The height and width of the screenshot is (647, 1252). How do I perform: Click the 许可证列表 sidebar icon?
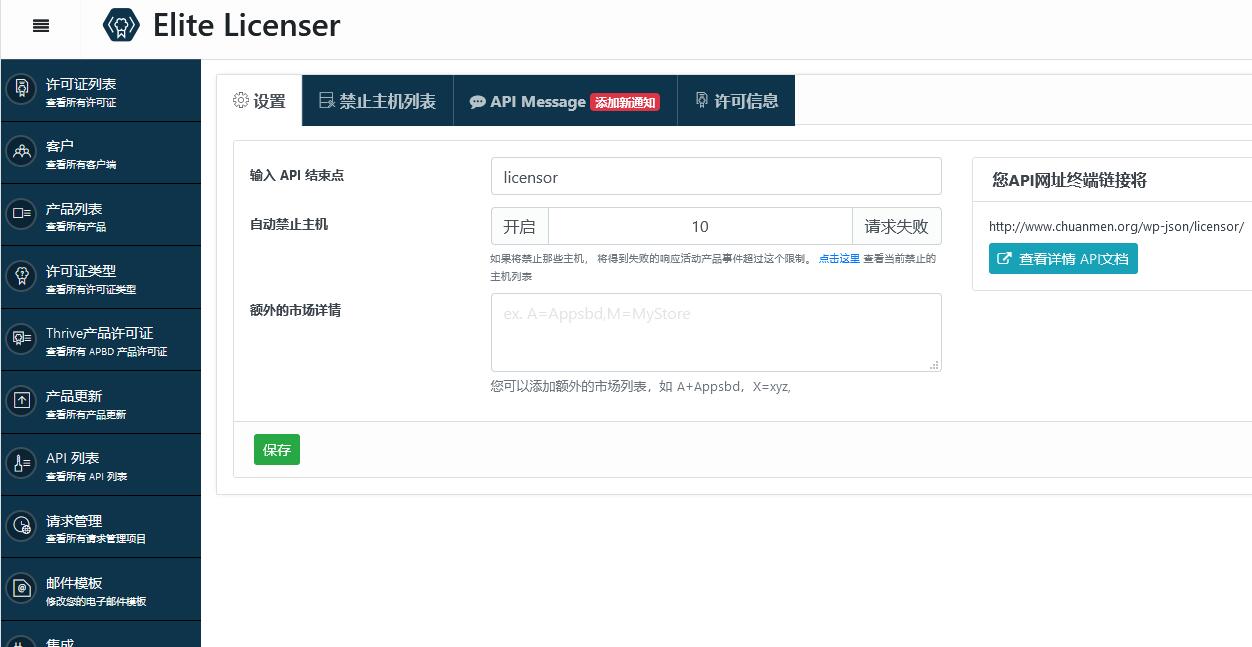pyautogui.click(x=21, y=90)
